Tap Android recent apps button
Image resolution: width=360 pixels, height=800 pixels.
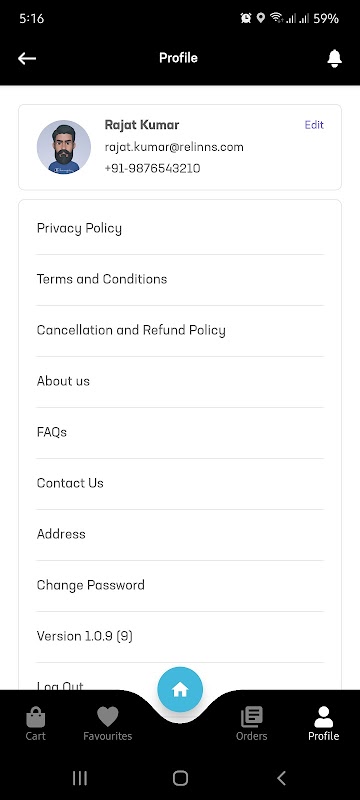click(80, 778)
